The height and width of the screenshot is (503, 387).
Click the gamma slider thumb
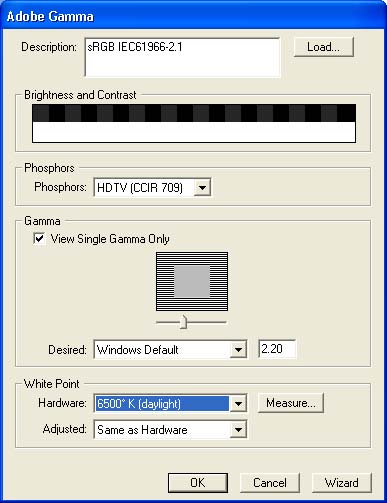tap(183, 322)
